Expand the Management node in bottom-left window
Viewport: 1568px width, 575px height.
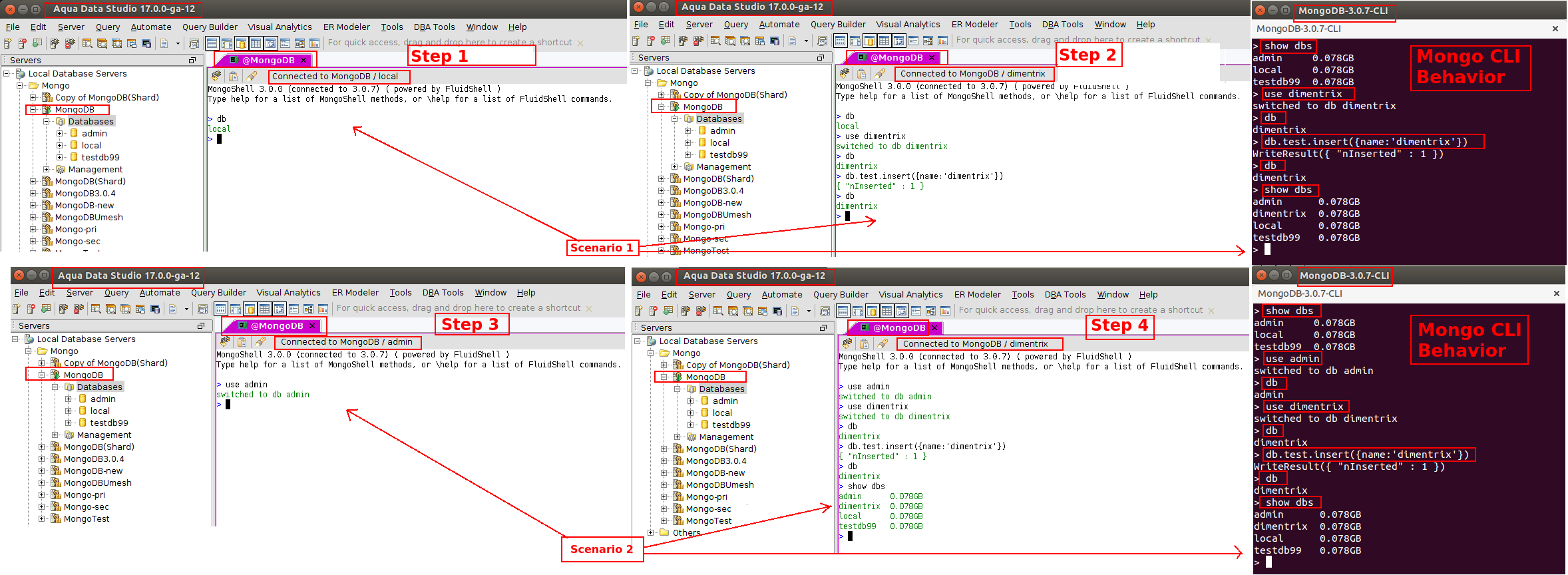(x=55, y=435)
